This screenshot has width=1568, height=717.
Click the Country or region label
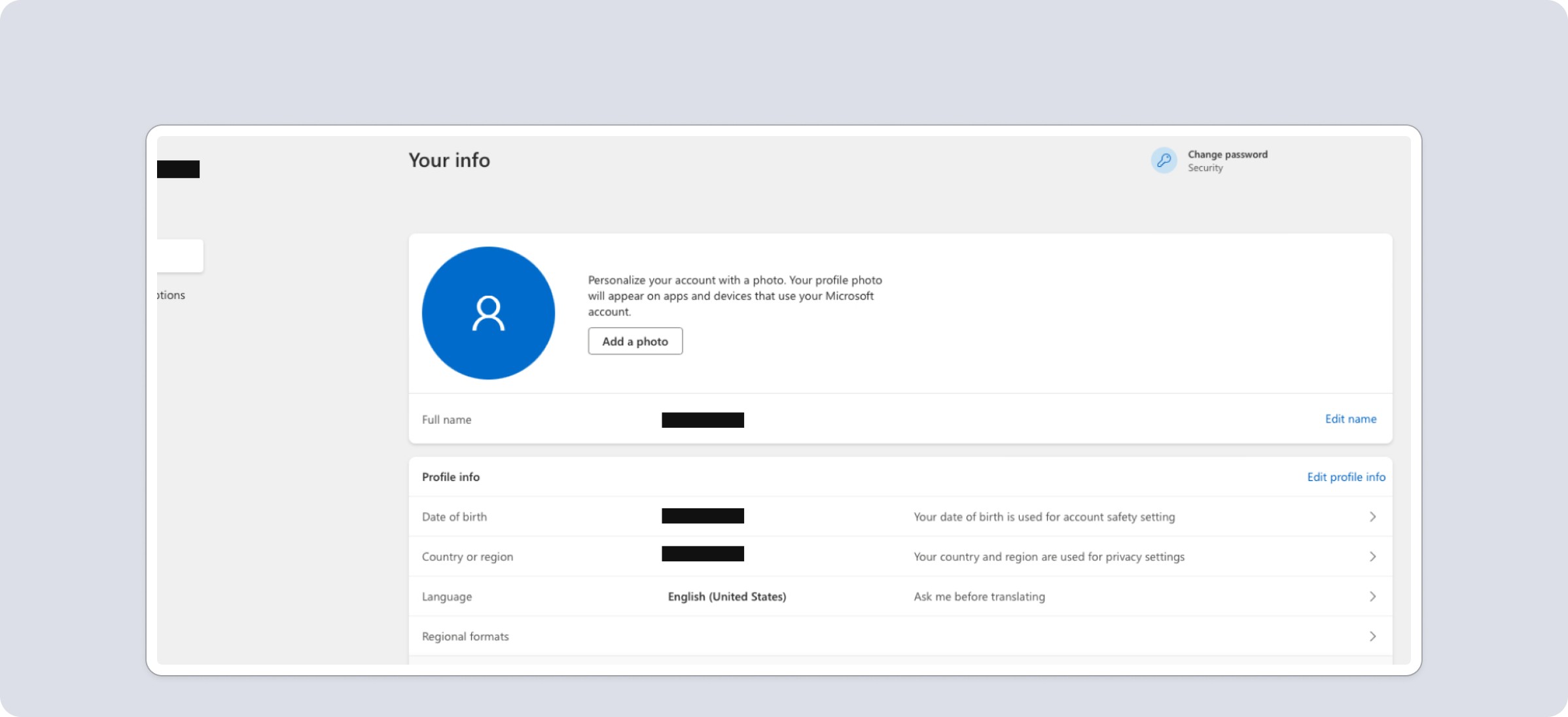467,557
